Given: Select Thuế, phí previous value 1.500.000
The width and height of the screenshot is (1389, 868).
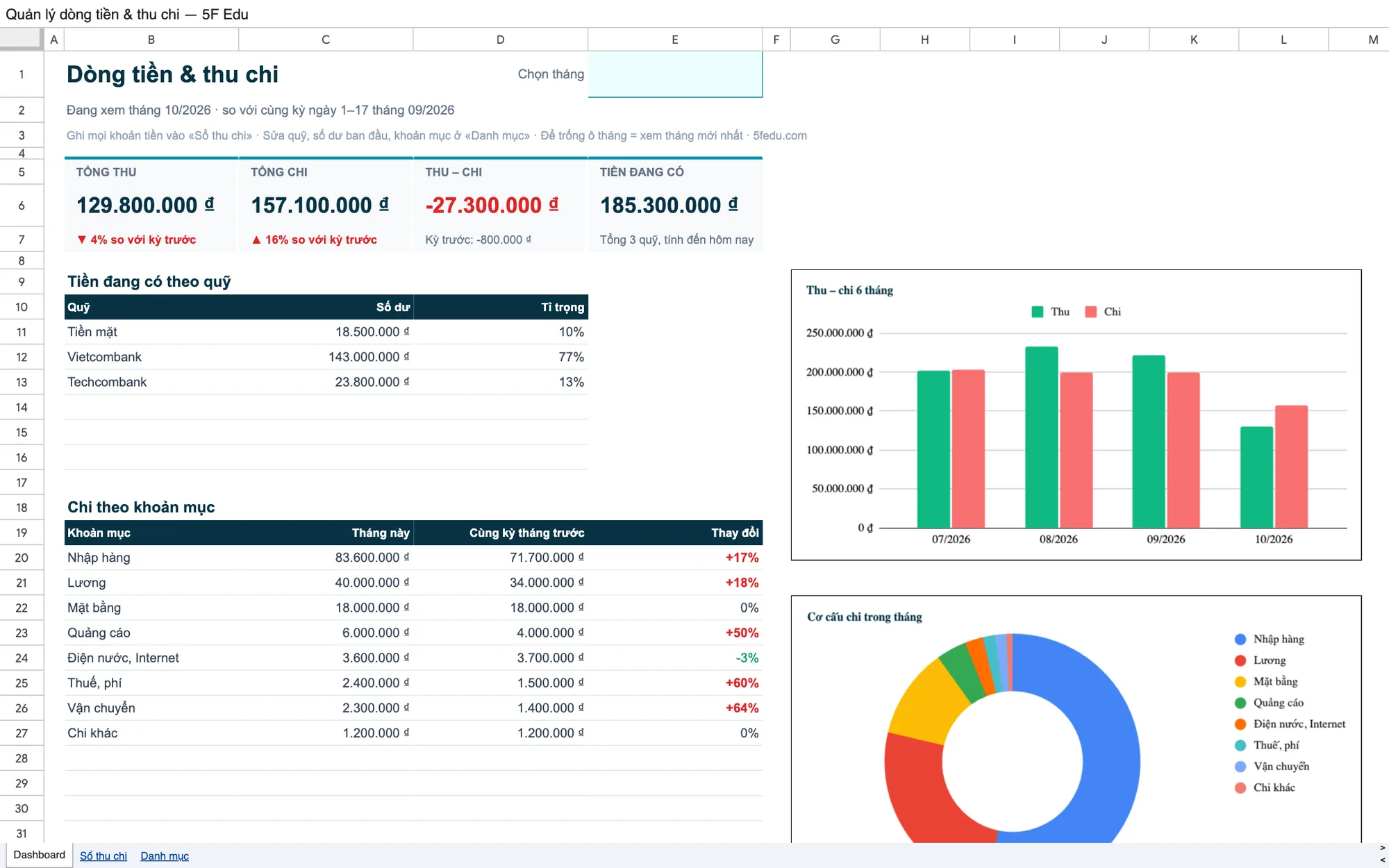Looking at the screenshot, I should (x=550, y=683).
